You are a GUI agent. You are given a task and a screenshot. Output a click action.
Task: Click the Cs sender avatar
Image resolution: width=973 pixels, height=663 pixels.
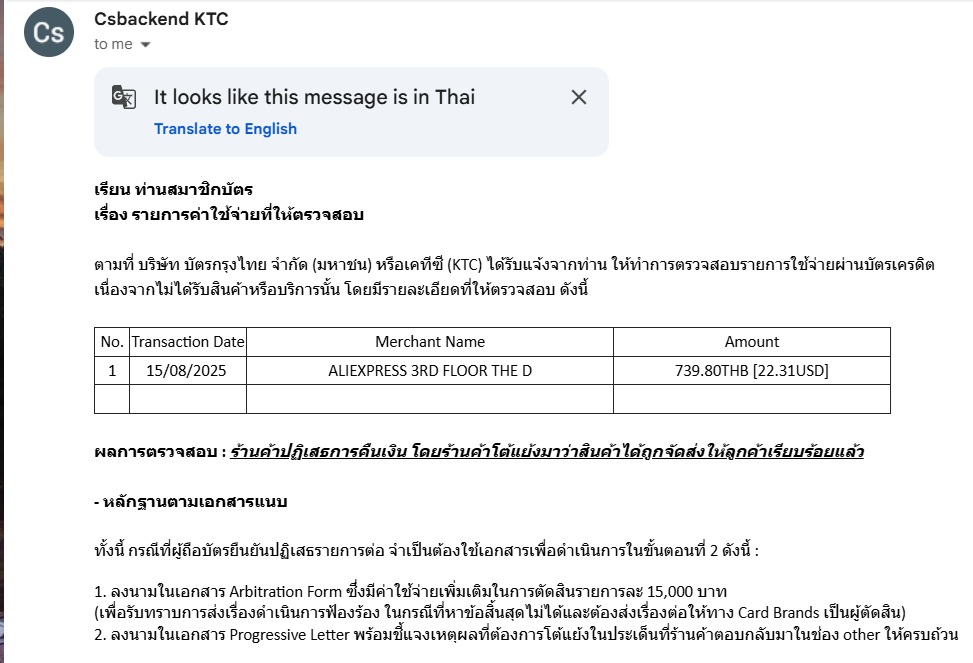[49, 32]
